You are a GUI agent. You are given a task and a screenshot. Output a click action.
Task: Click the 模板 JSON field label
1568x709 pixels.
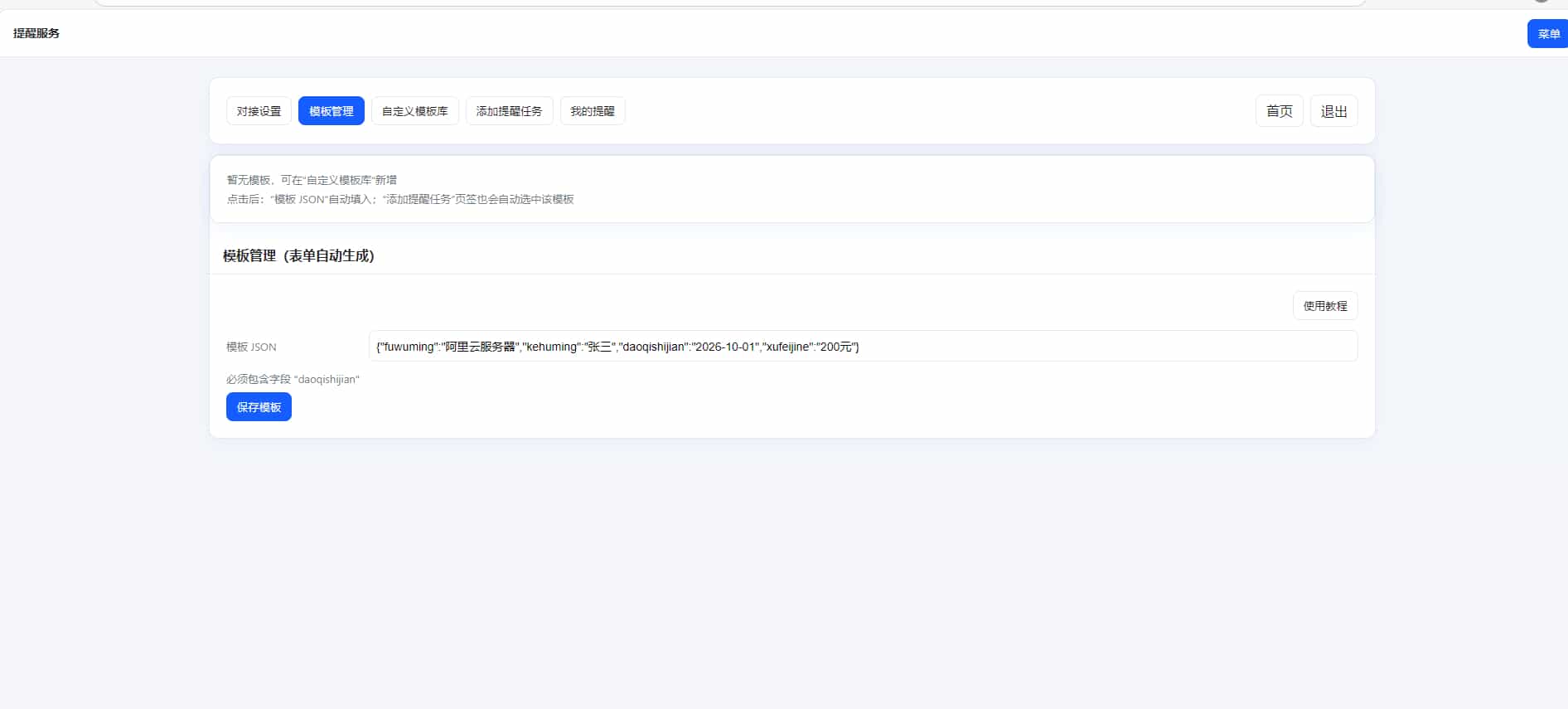pos(251,347)
